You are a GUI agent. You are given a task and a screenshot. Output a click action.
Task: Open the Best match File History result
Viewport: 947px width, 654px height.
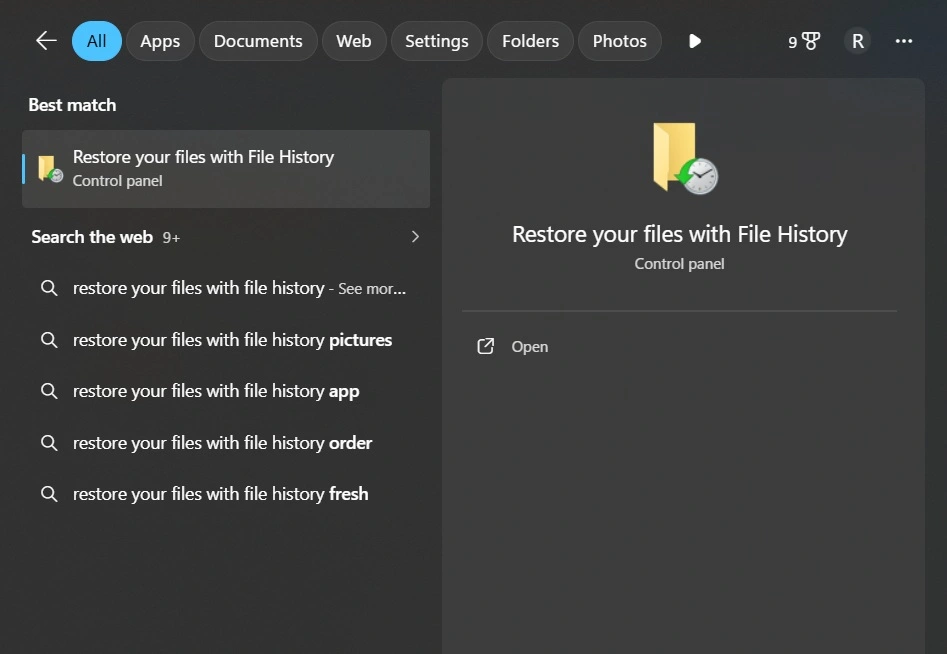coord(226,169)
